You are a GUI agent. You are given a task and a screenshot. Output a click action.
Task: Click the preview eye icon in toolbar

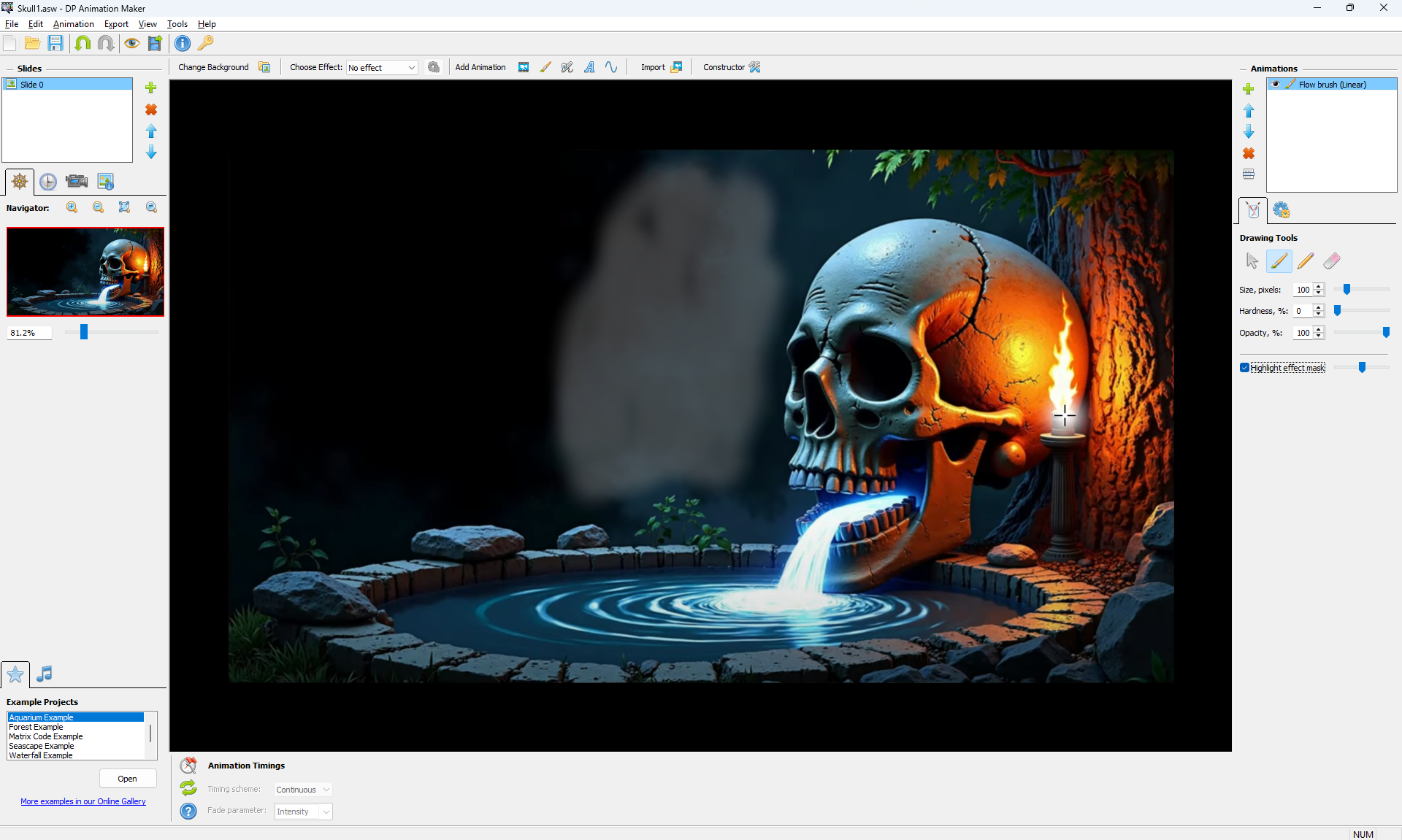(131, 44)
